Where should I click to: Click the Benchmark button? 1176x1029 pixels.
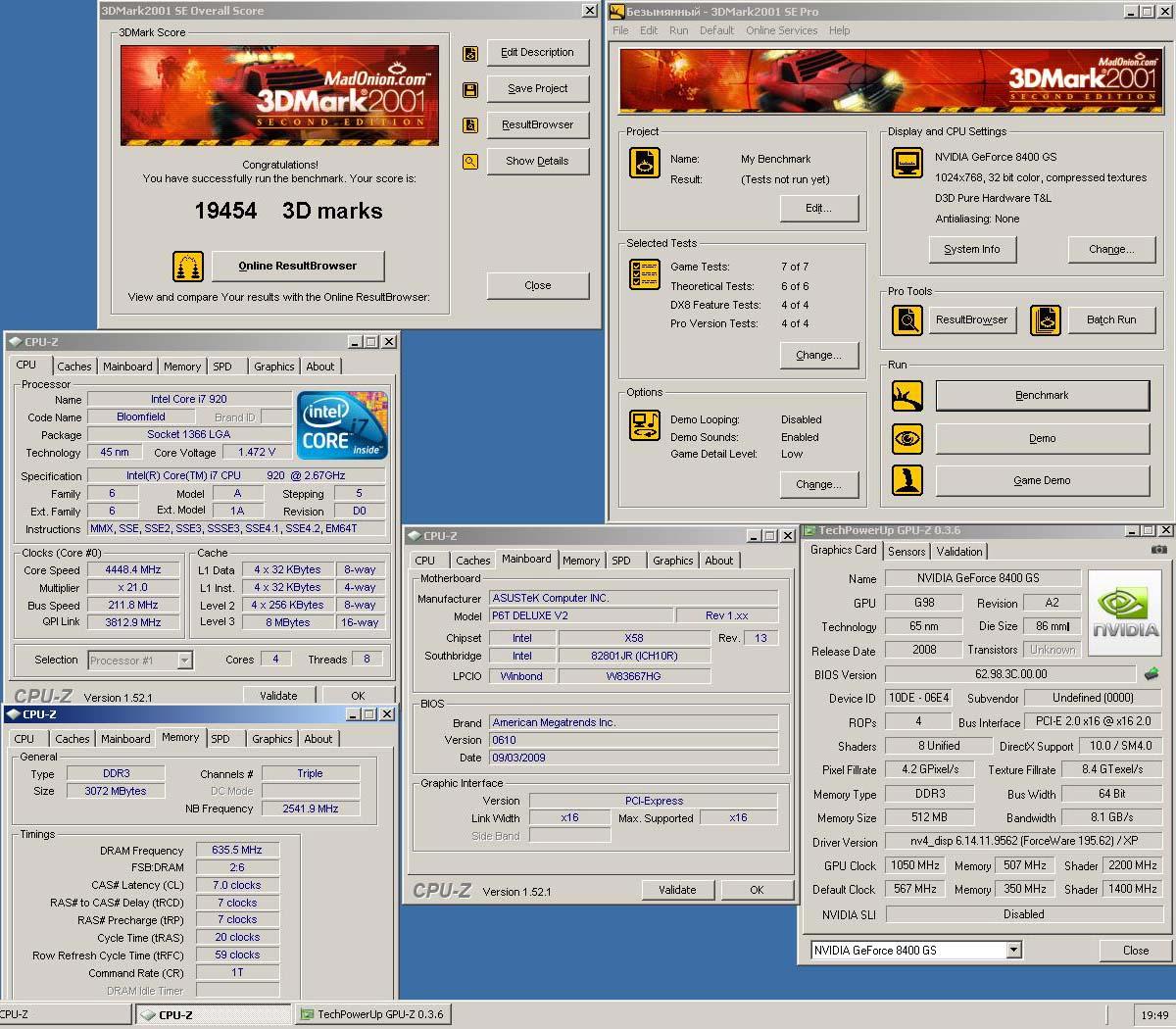(1043, 396)
